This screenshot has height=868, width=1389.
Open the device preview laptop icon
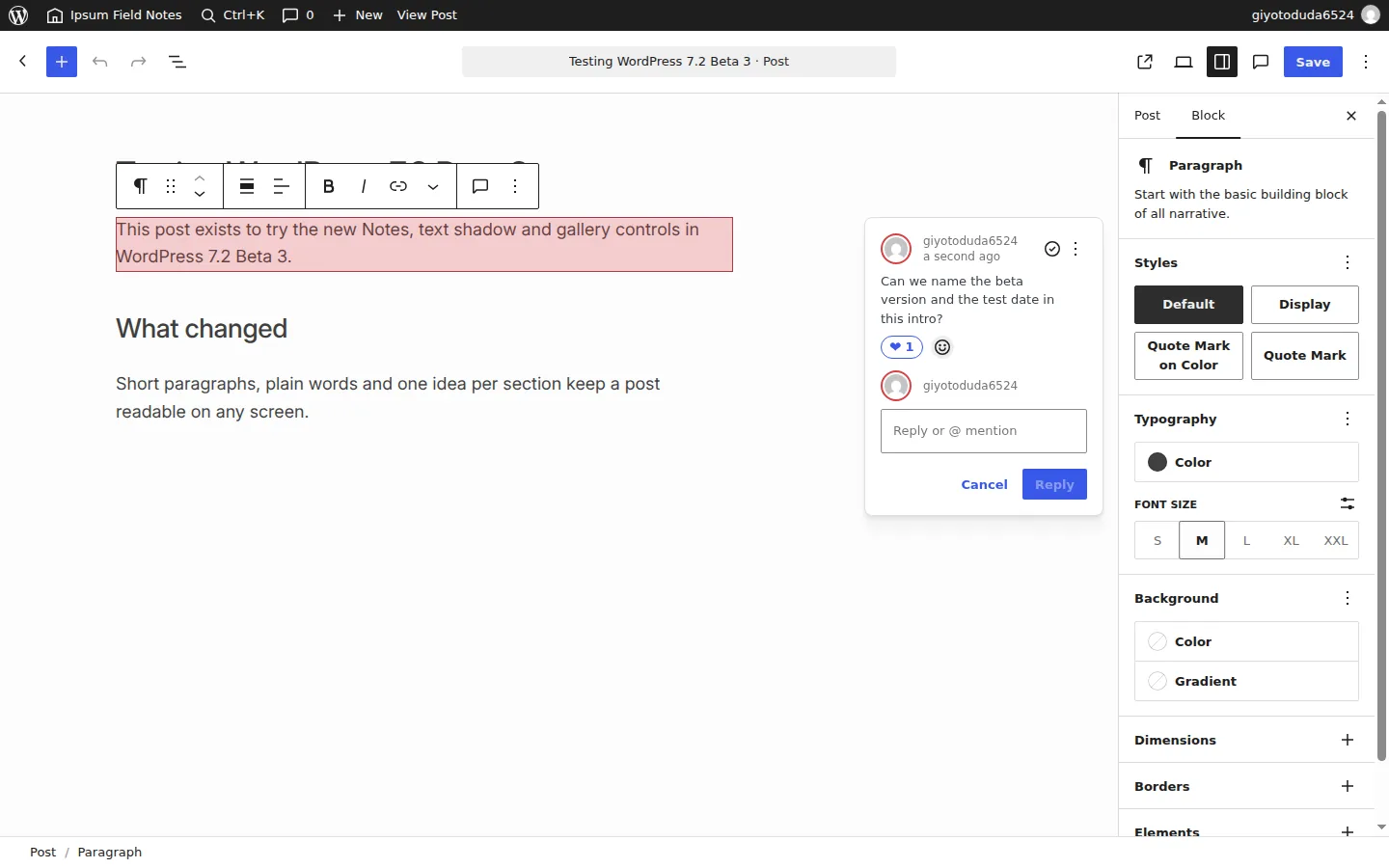[1184, 62]
